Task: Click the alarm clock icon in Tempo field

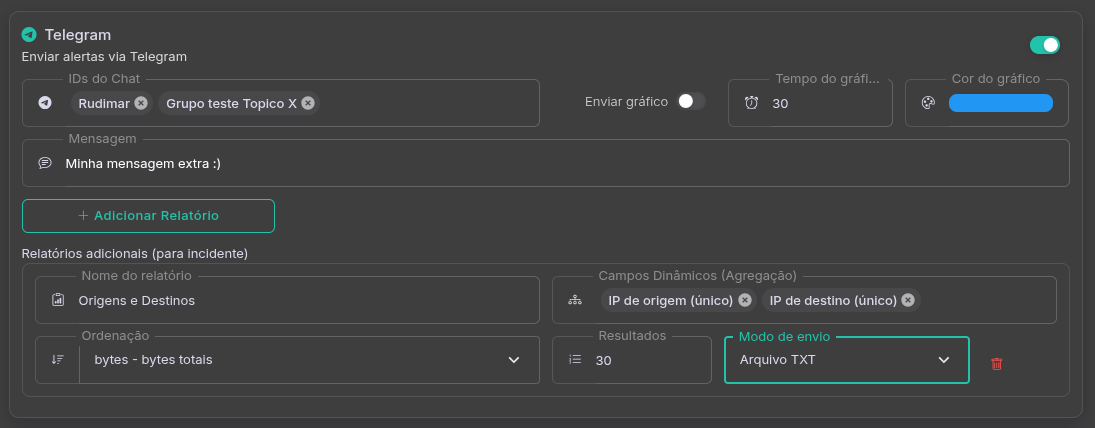Action: click(x=751, y=103)
